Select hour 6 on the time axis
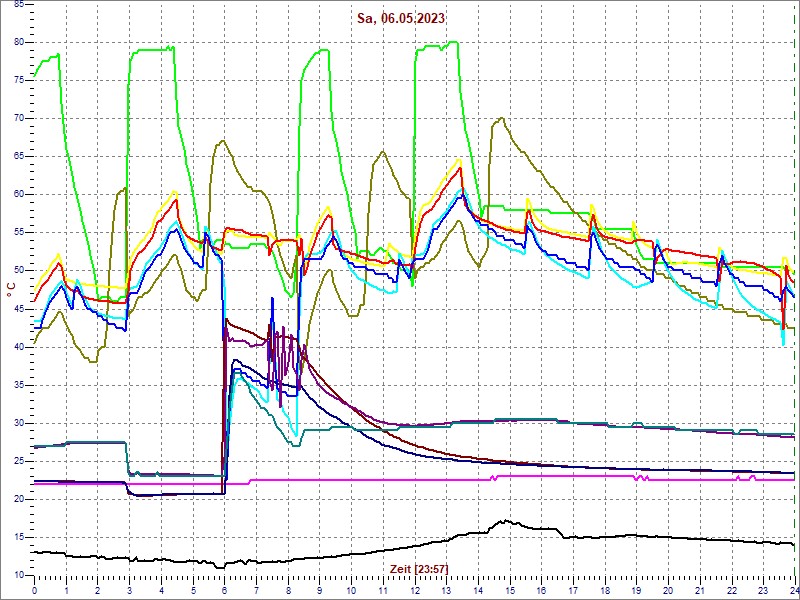 [224, 590]
